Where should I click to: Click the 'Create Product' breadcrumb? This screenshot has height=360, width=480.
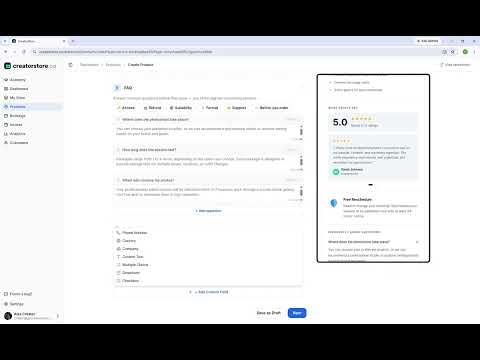pyautogui.click(x=141, y=65)
